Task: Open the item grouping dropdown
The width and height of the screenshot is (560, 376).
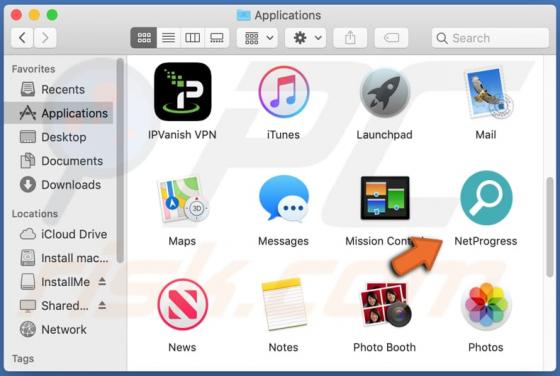Action: pyautogui.click(x=258, y=37)
